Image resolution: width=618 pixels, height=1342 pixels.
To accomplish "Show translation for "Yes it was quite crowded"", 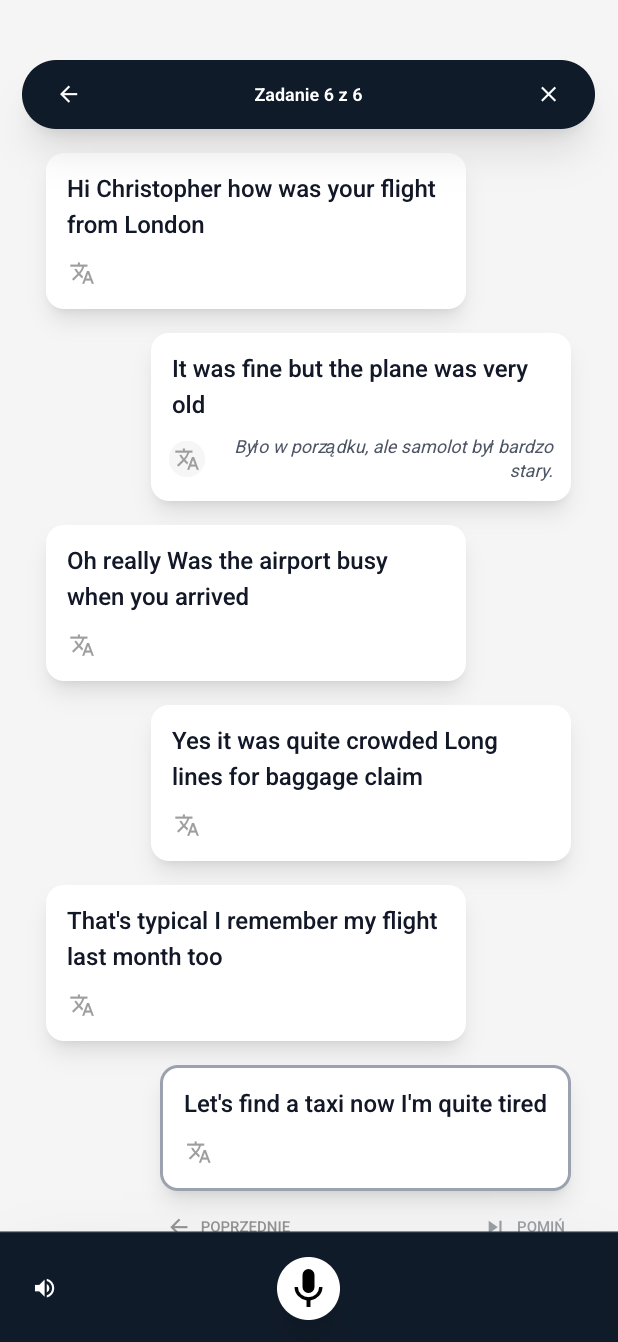I will [187, 825].
